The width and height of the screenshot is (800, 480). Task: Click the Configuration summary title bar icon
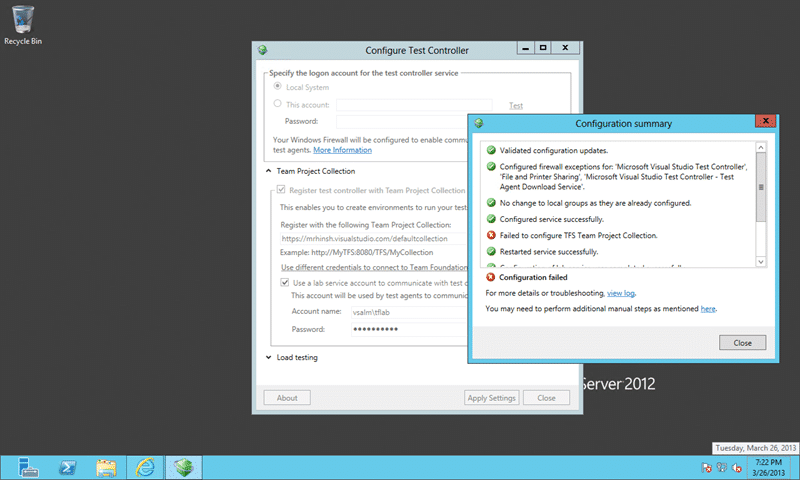pos(479,123)
